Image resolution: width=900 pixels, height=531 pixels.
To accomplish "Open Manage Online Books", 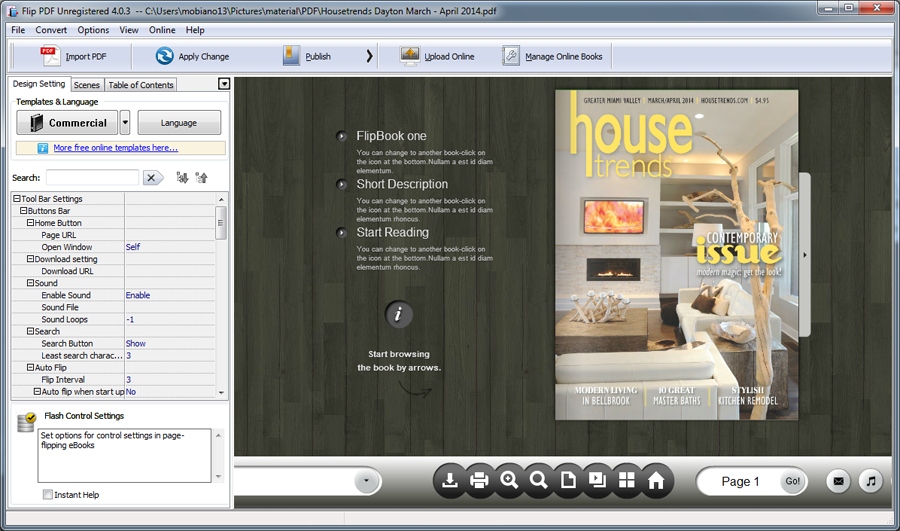I will click(x=552, y=56).
